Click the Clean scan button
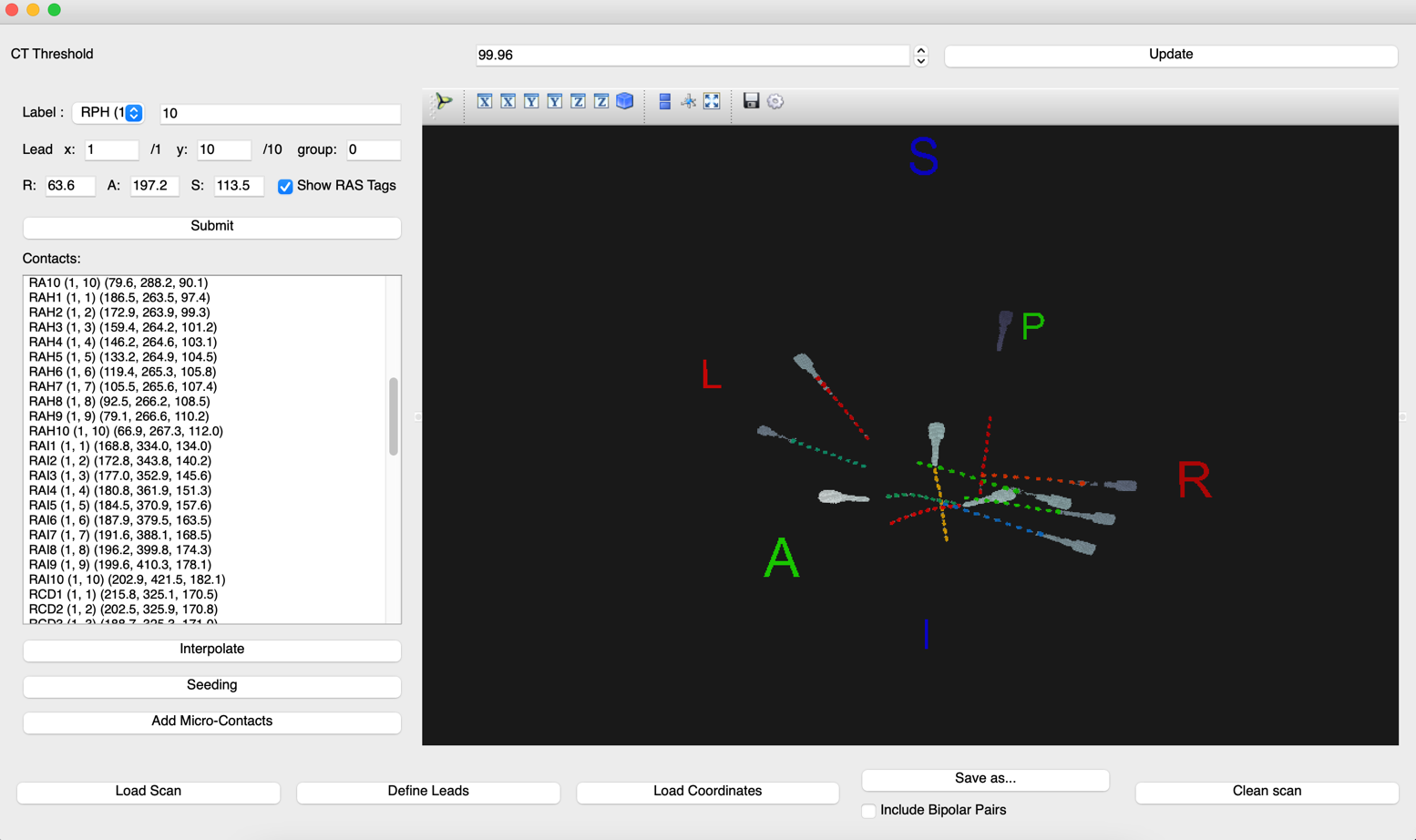This screenshot has height=840, width=1416. [x=1267, y=792]
